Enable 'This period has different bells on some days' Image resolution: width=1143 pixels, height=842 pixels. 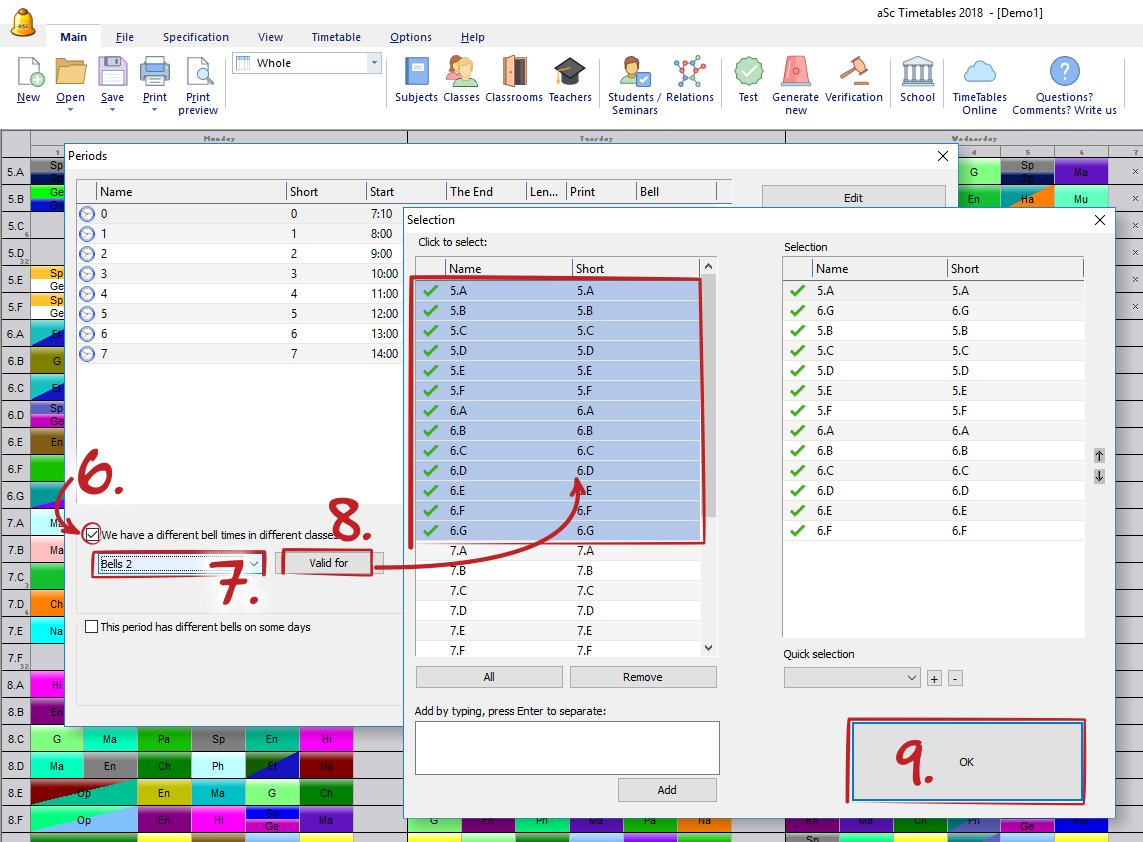(92, 627)
